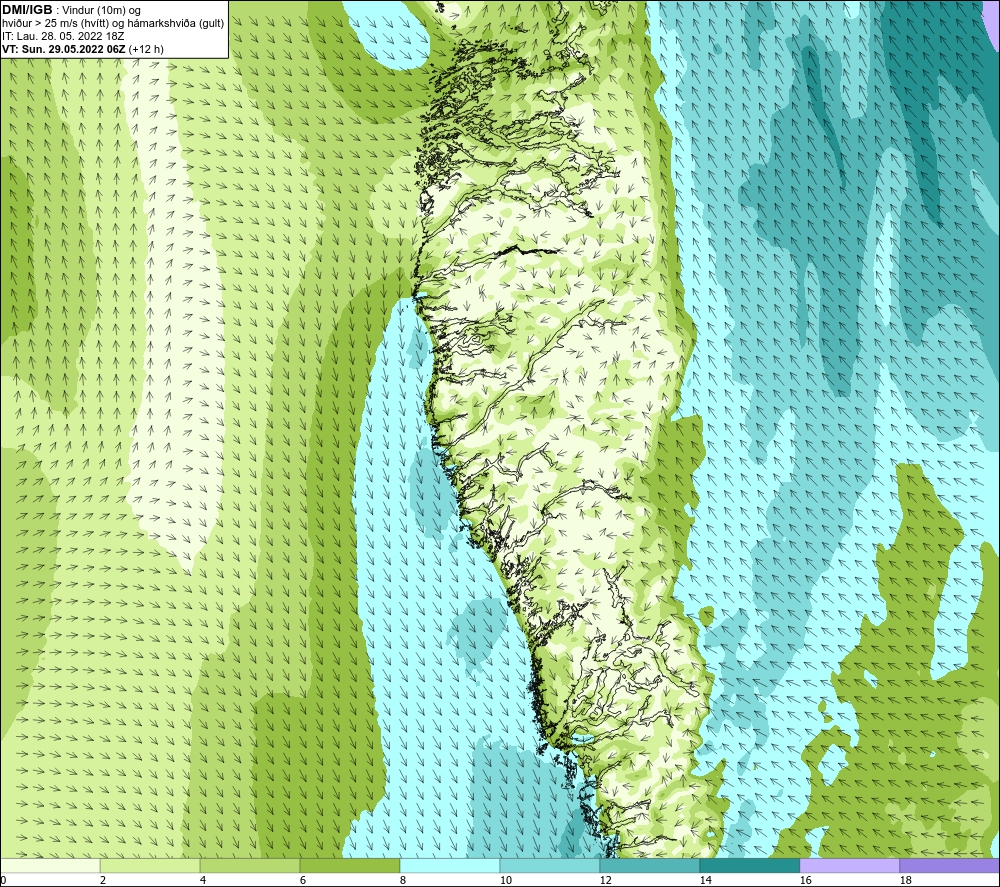Viewport: 1000px width, 887px height.
Task: Click the legend scale label '6'
Action: (x=302, y=881)
